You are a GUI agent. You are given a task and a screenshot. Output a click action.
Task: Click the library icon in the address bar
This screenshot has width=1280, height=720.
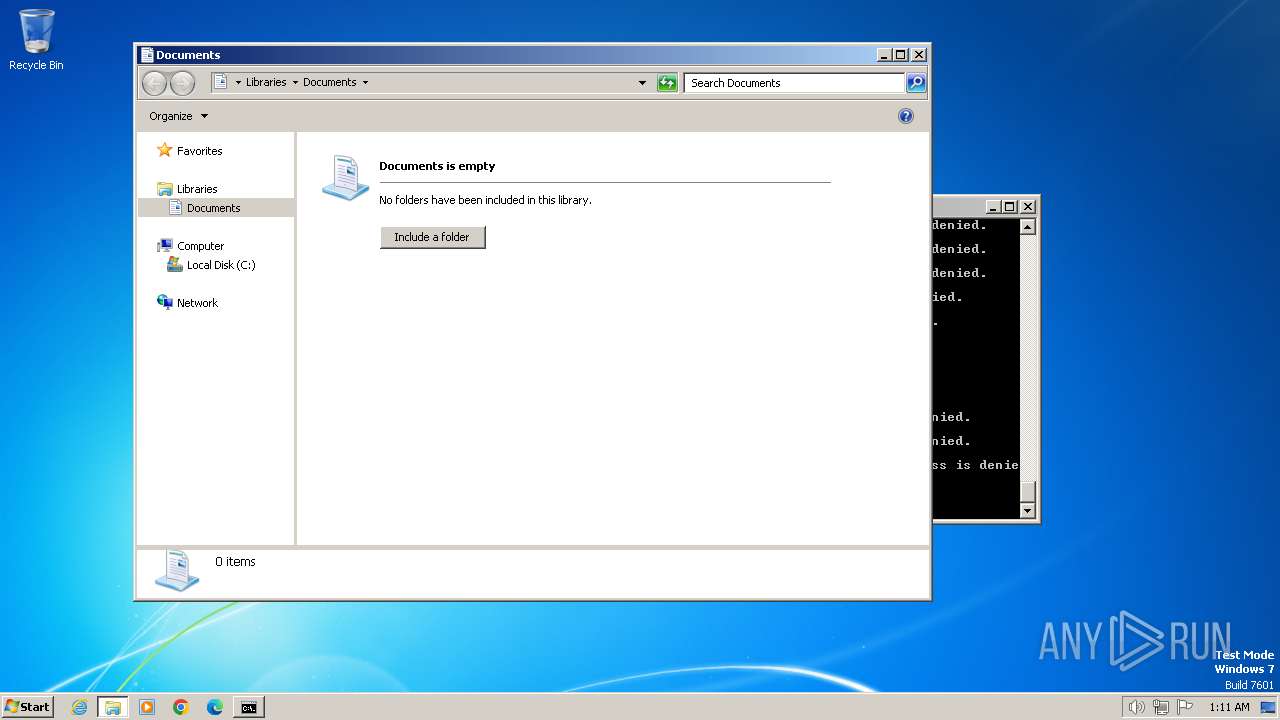coord(221,82)
